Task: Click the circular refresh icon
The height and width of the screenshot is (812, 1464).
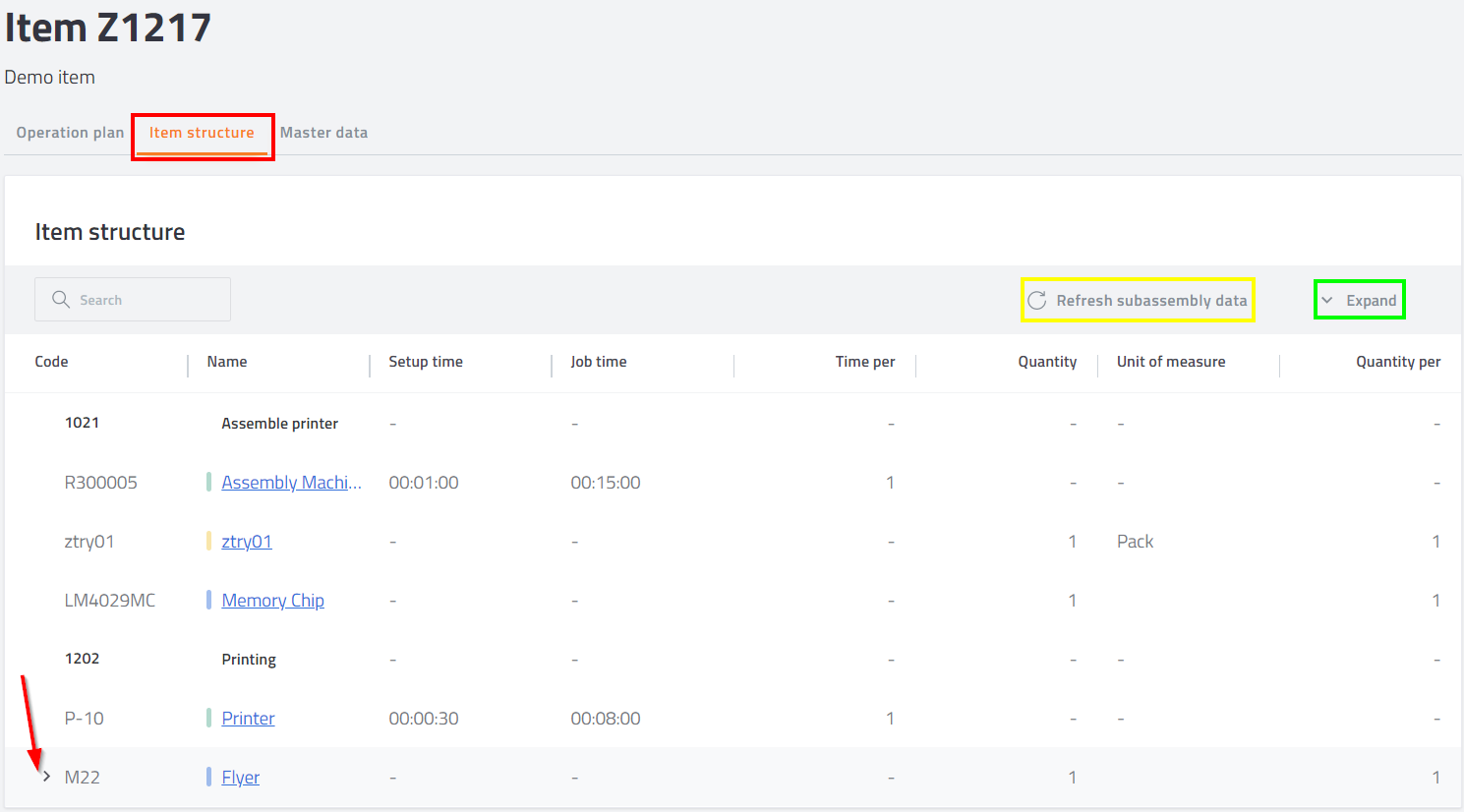Action: click(1037, 301)
